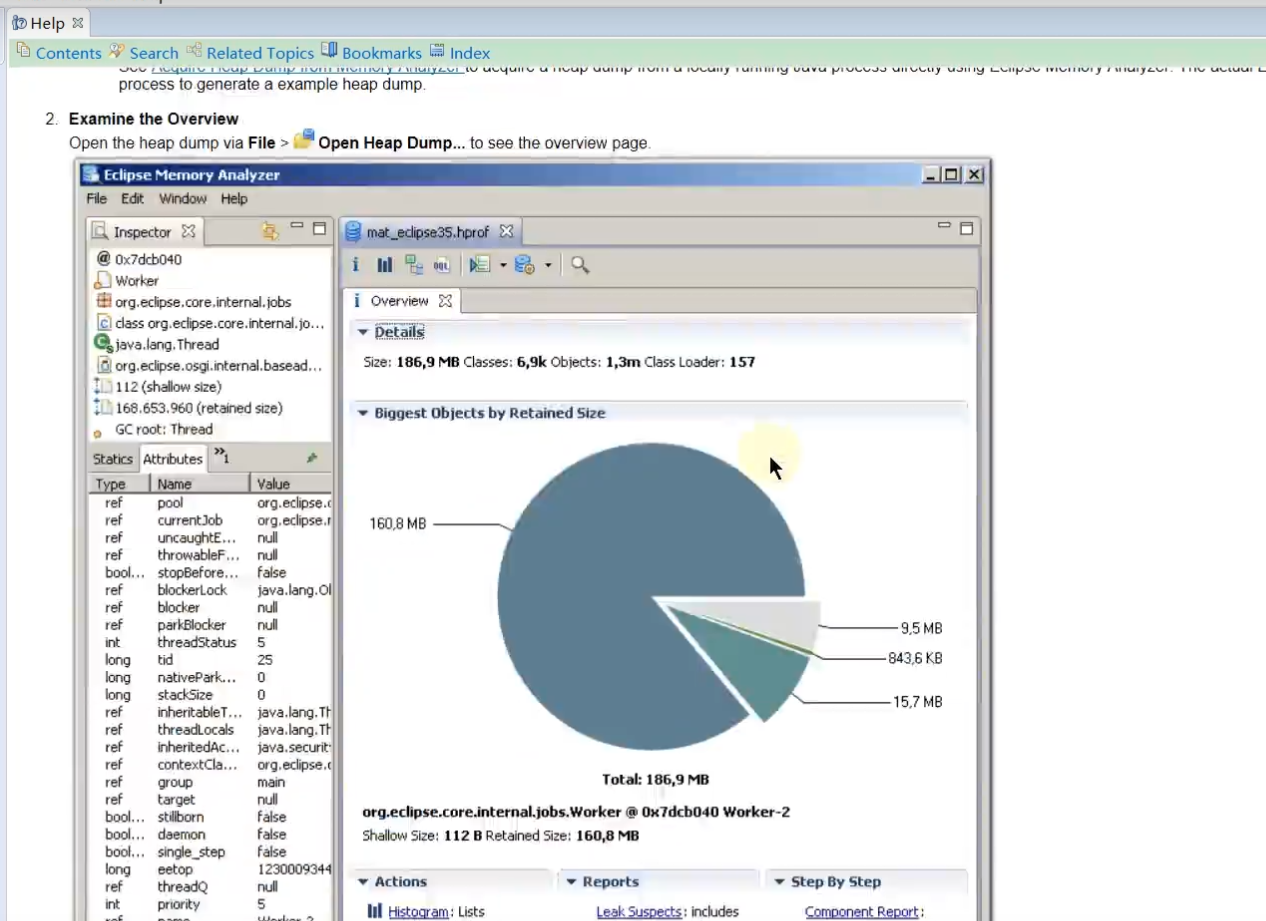
Task: Minimize the mat_eclipse35.hprof editor area
Action: (x=944, y=227)
